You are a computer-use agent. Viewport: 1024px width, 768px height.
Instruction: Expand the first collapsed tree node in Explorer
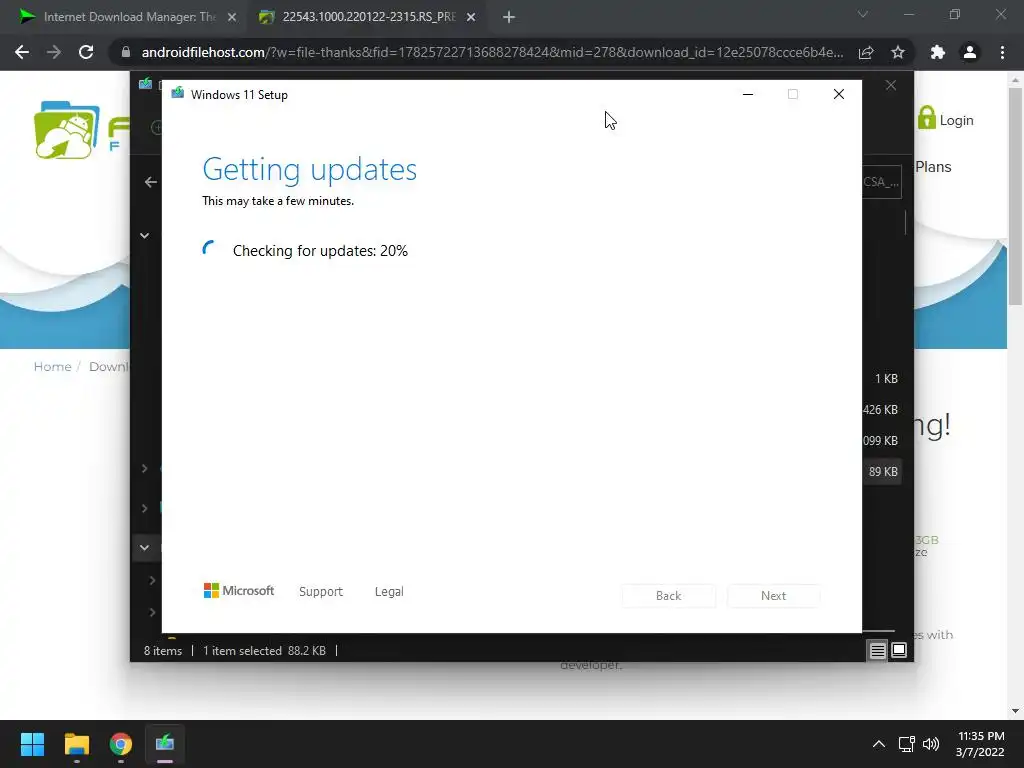[x=144, y=468]
